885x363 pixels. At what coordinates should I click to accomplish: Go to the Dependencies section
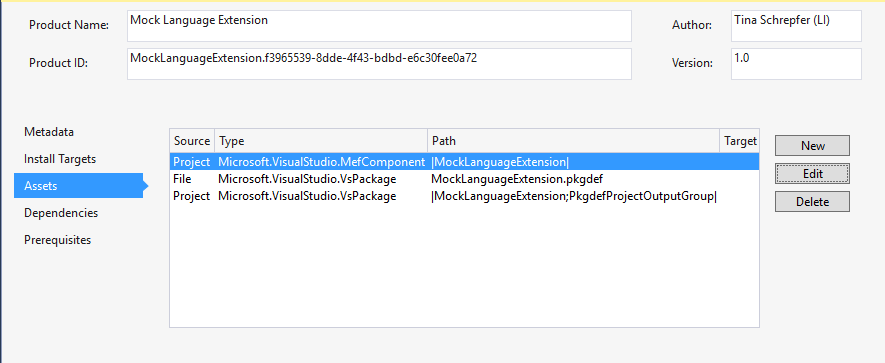pyautogui.click(x=61, y=213)
